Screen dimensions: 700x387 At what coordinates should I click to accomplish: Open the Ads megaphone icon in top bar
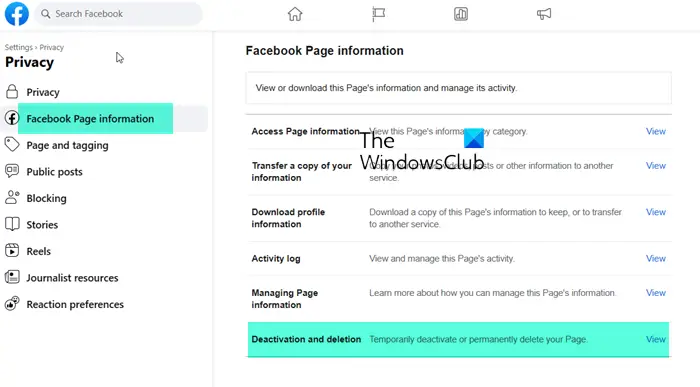pos(544,14)
